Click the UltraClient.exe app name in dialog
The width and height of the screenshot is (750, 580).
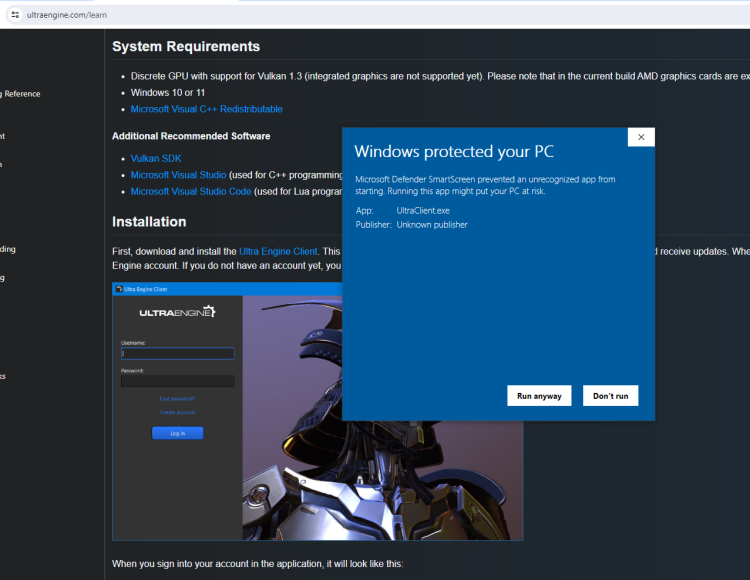point(423,210)
